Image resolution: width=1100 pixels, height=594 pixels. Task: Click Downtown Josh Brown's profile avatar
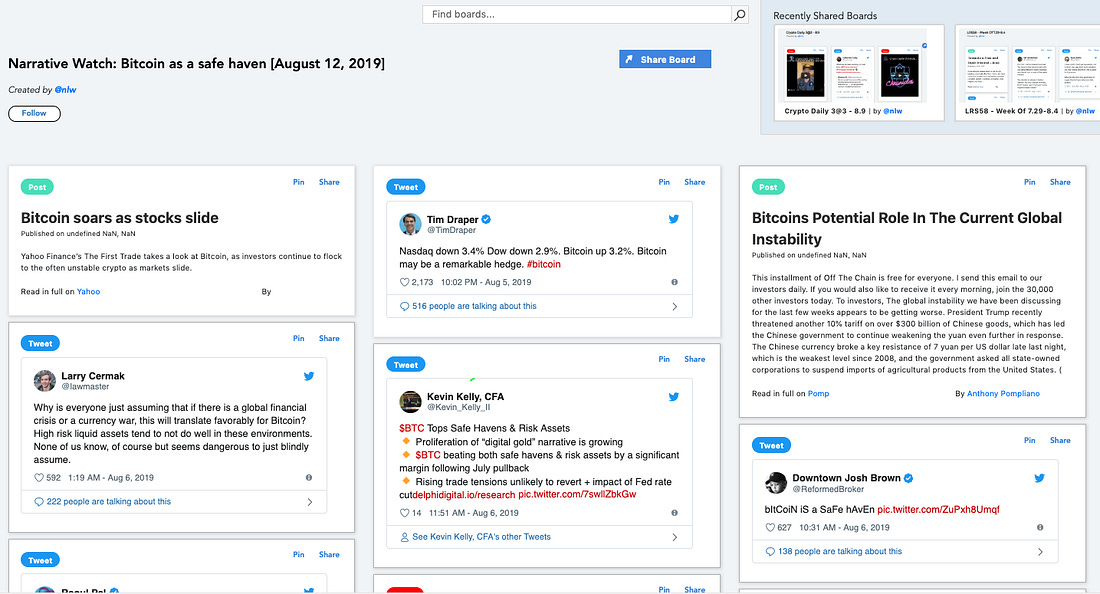coord(776,483)
